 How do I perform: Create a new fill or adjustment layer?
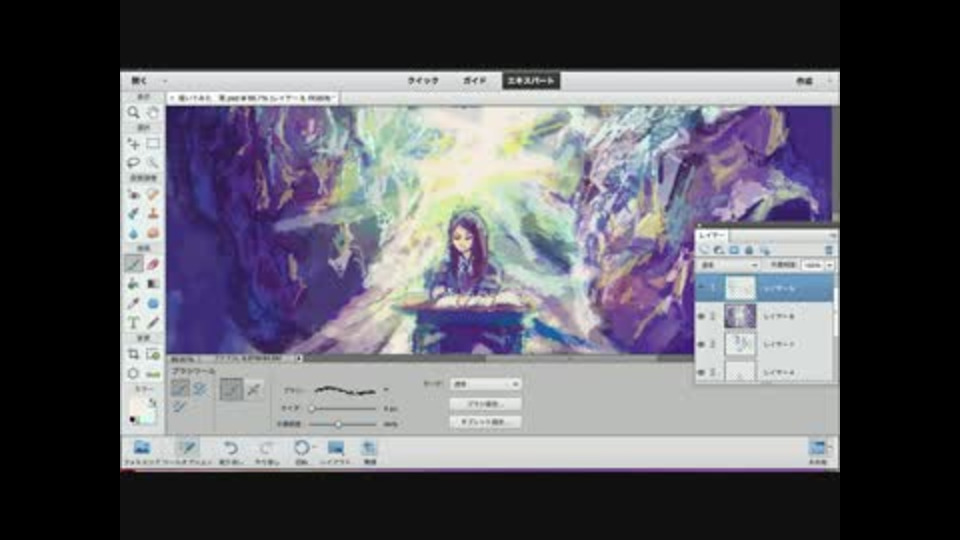(x=719, y=250)
